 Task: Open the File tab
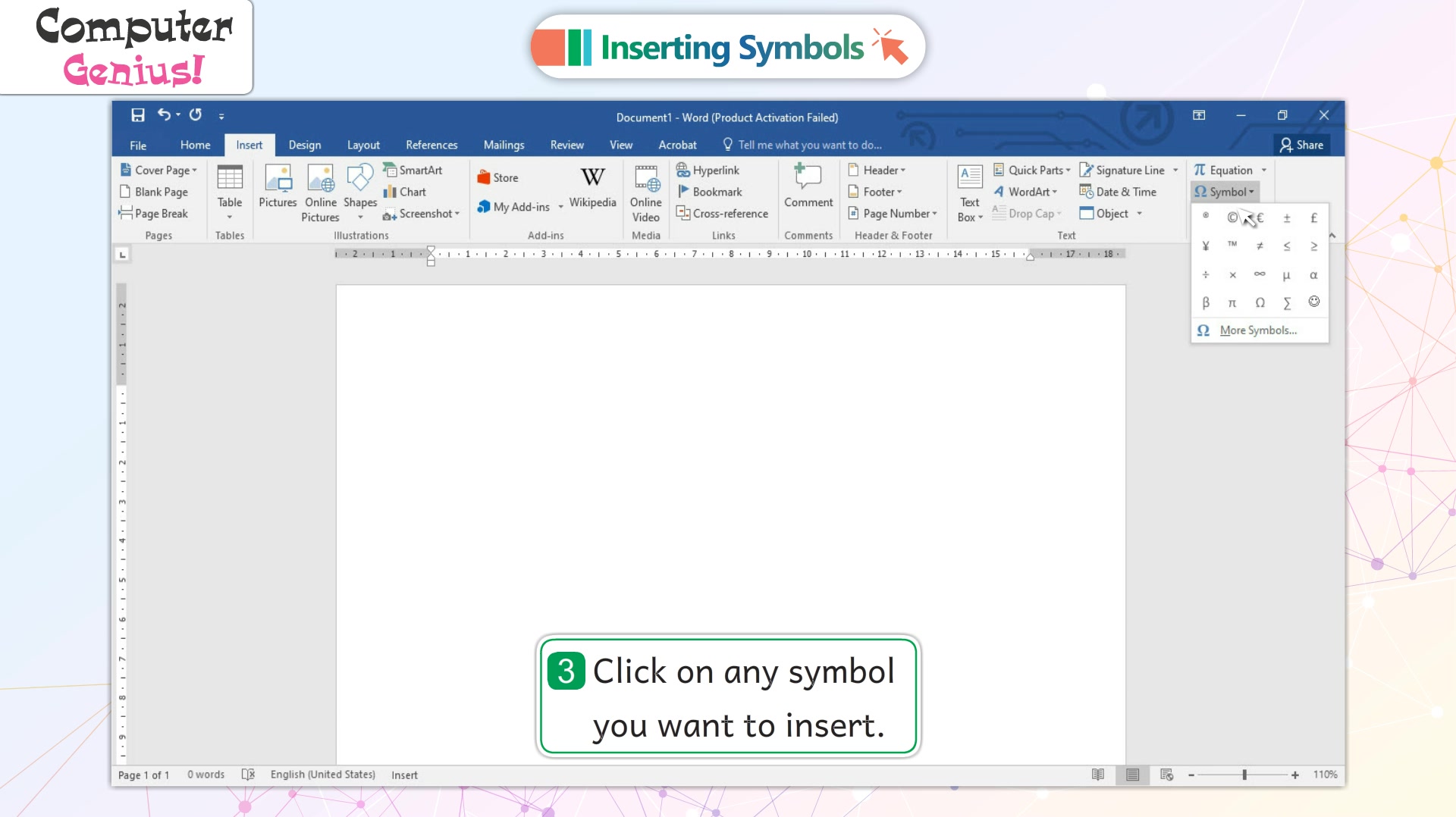click(138, 145)
